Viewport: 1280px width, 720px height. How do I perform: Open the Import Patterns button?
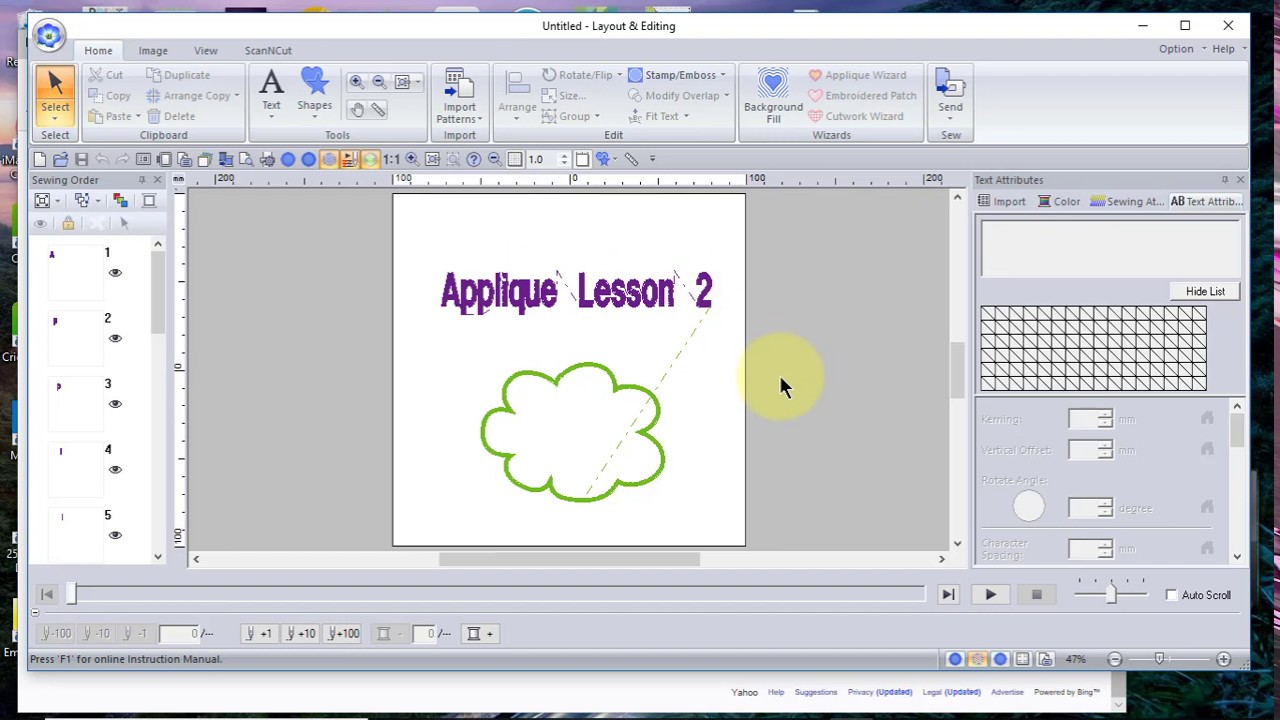[x=459, y=96]
